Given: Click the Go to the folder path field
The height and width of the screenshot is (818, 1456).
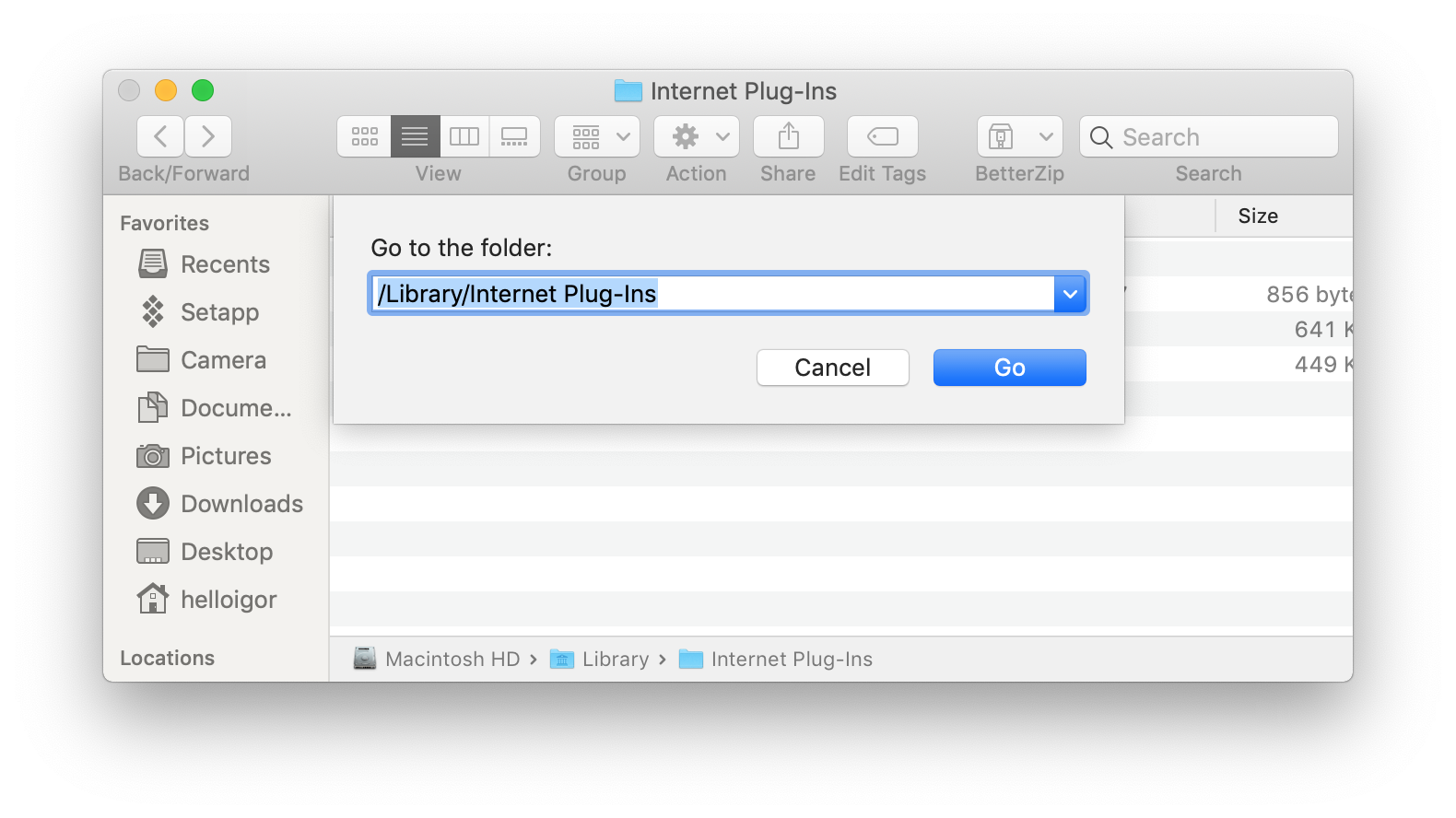Looking at the screenshot, I should click(712, 294).
